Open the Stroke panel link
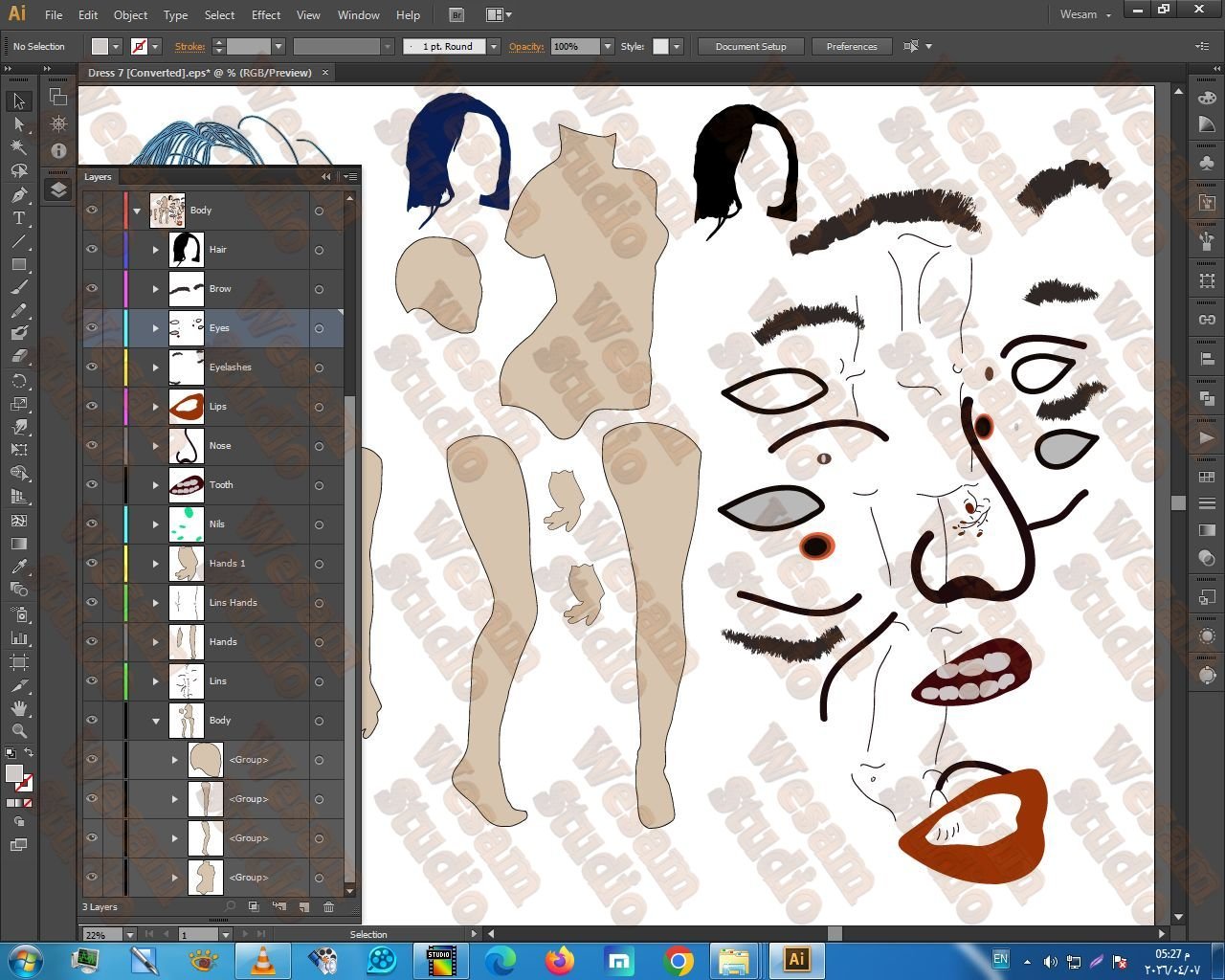Image resolution: width=1225 pixels, height=980 pixels. click(189, 47)
